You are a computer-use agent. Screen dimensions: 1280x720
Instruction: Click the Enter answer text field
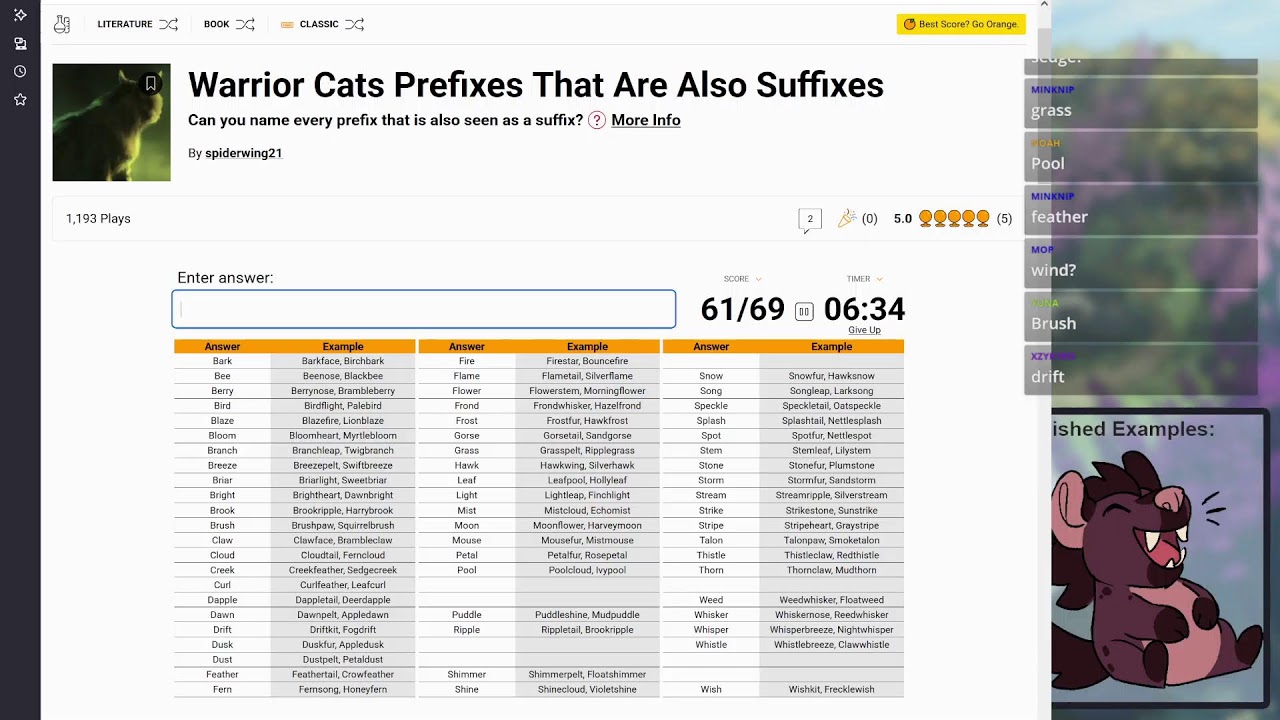click(424, 309)
